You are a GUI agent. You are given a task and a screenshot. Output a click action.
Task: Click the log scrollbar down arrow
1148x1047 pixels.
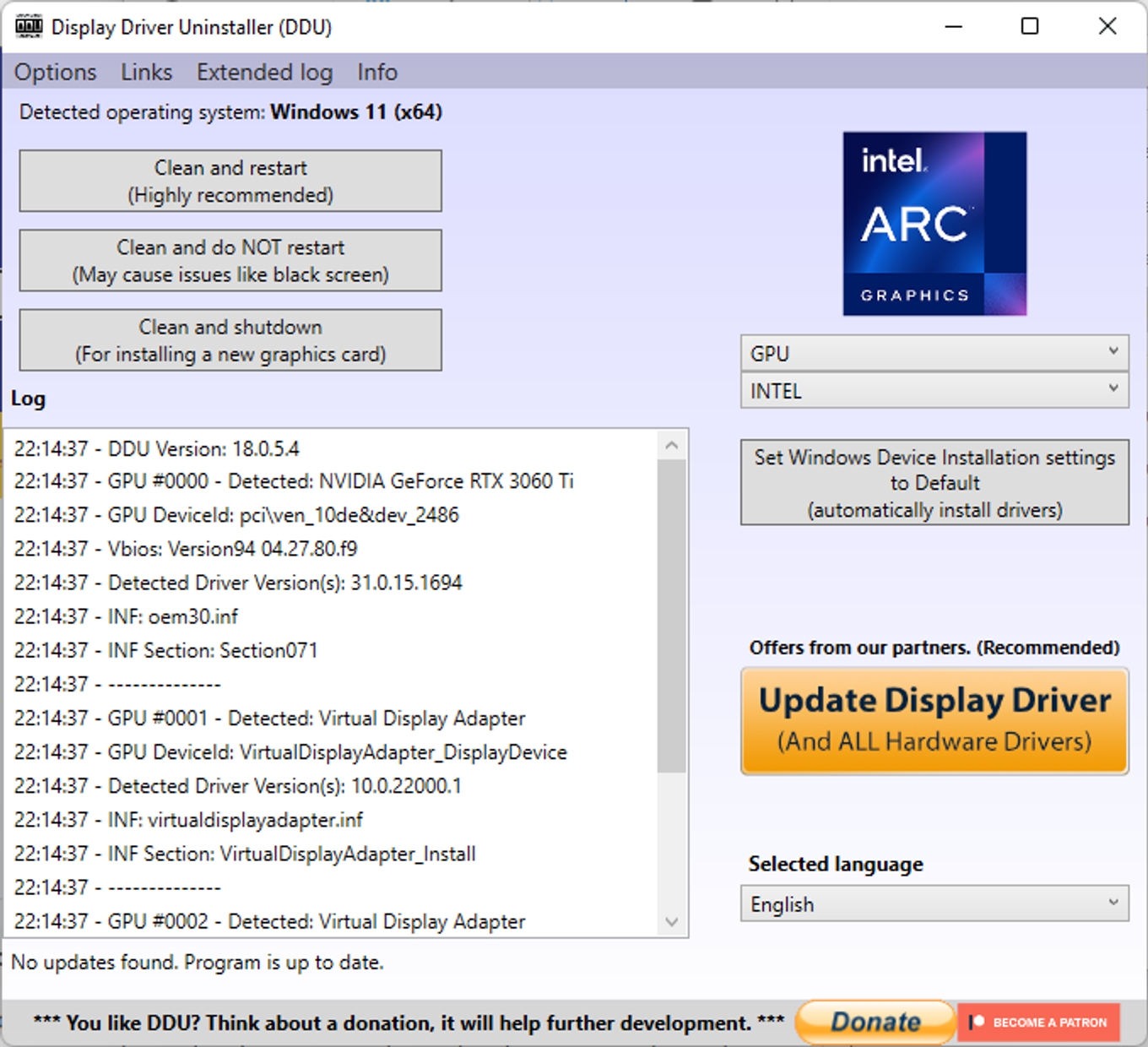point(672,921)
